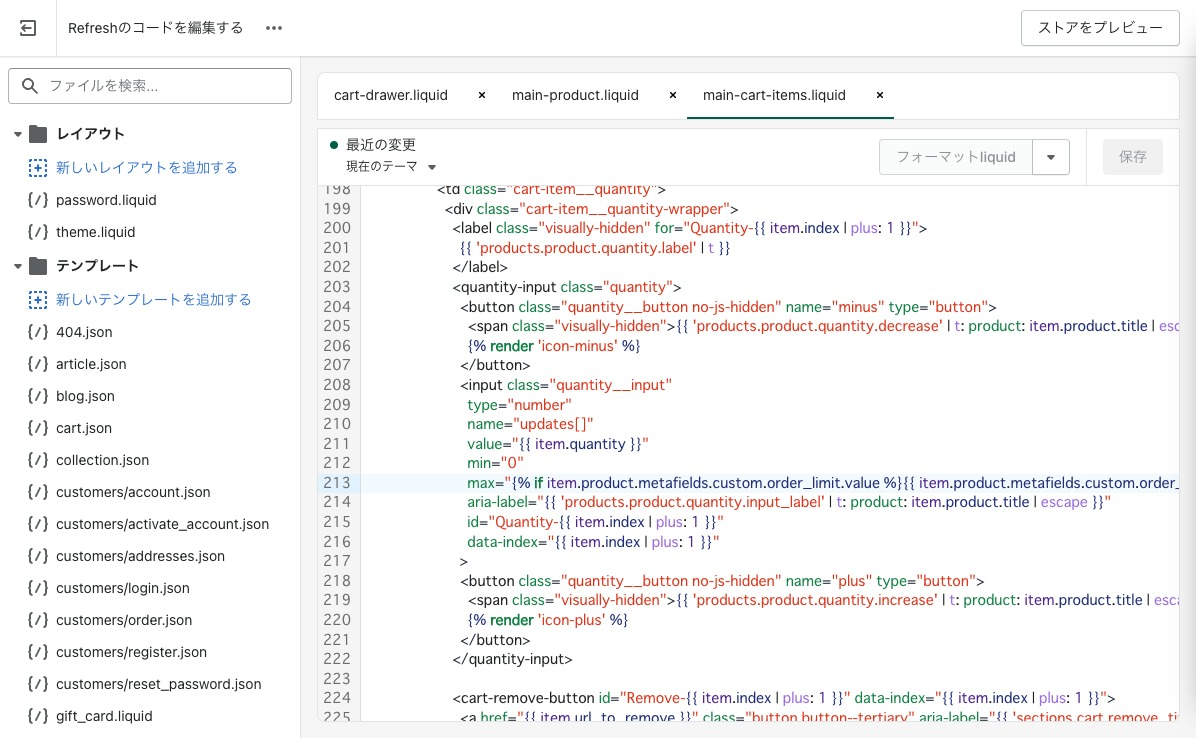The width and height of the screenshot is (1196, 738).
Task: Click the ストアをプレビュー button
Action: click(x=1100, y=28)
